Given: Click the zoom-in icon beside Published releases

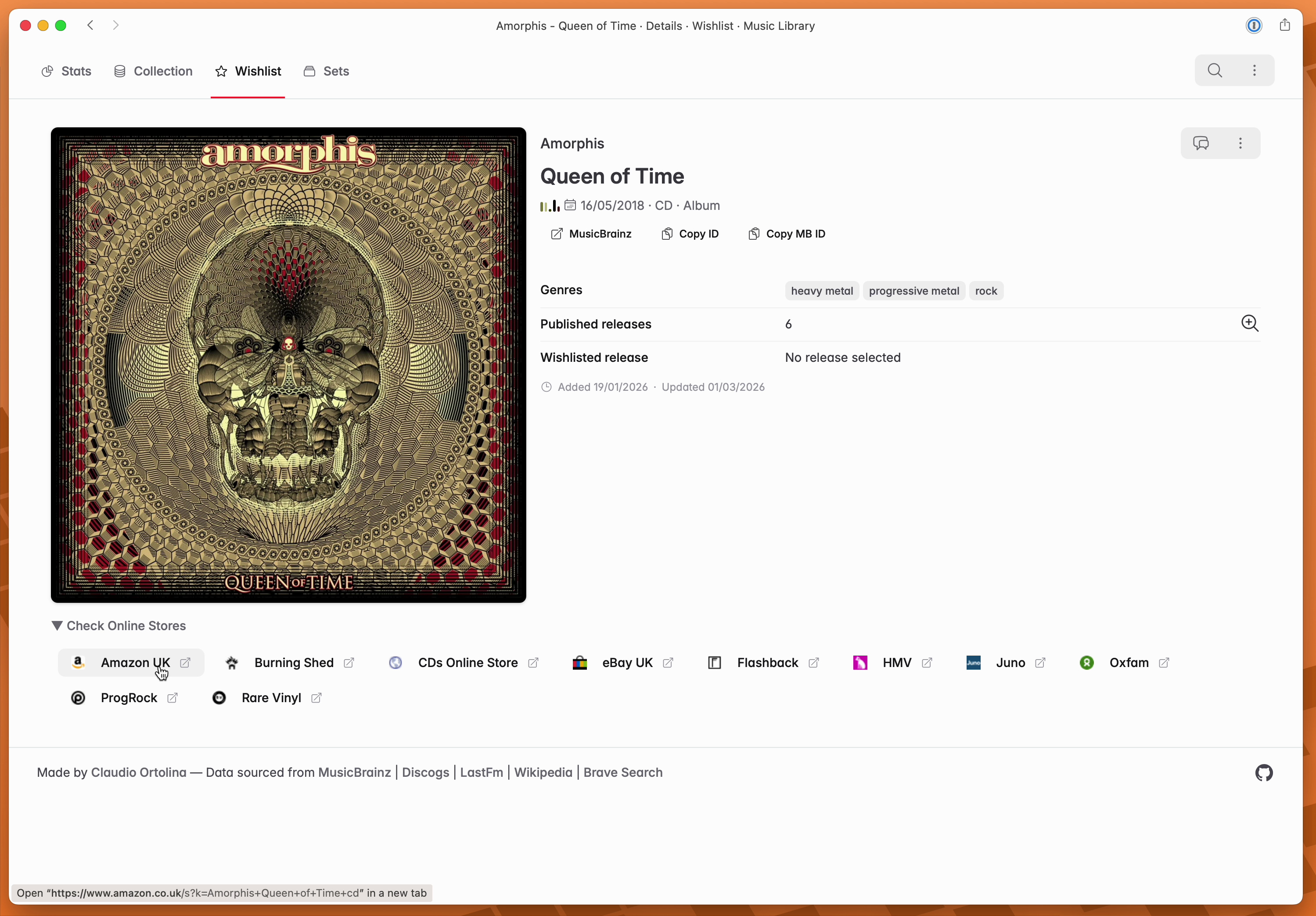Looking at the screenshot, I should [x=1250, y=324].
